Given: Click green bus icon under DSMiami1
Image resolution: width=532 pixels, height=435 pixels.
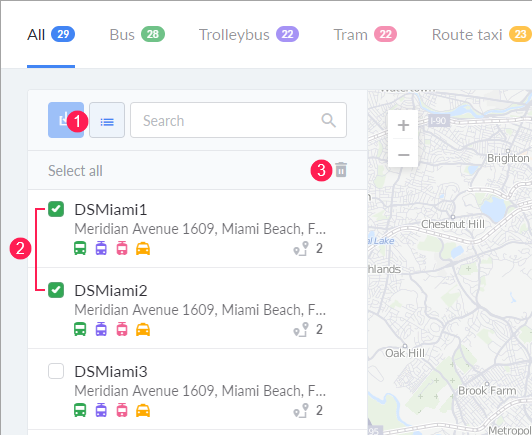Looking at the screenshot, I should [x=80, y=248].
